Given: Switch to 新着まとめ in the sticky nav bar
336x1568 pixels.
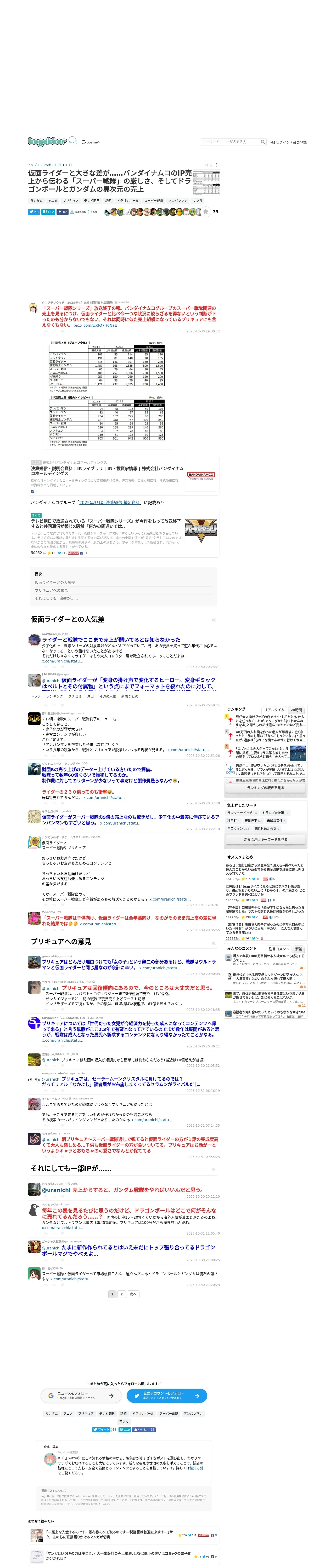Looking at the screenshot, I should tap(130, 696).
